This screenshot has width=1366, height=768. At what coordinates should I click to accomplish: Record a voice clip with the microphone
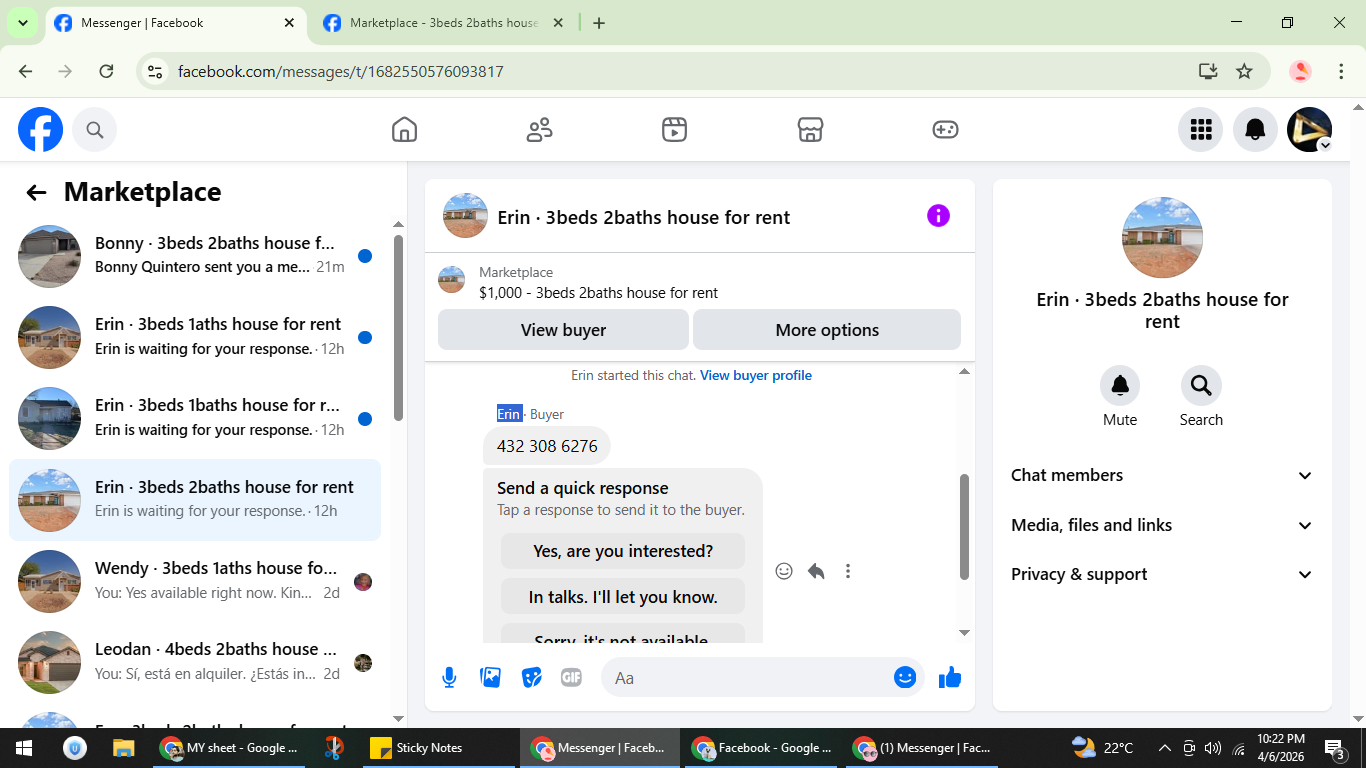pos(450,678)
